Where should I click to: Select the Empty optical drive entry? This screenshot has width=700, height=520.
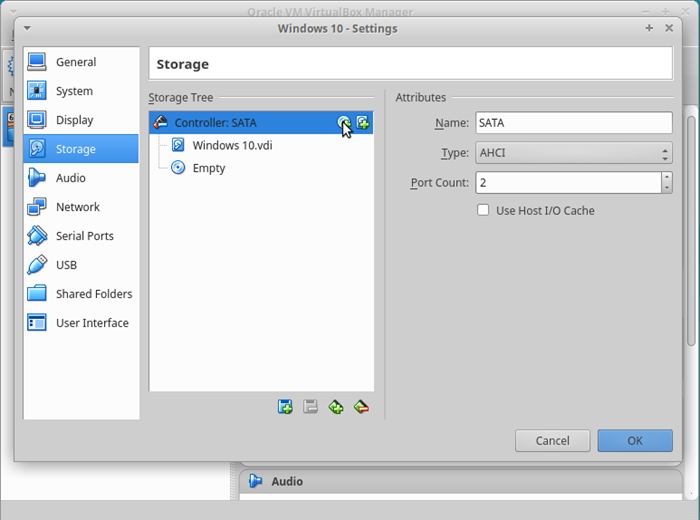[261, 168]
